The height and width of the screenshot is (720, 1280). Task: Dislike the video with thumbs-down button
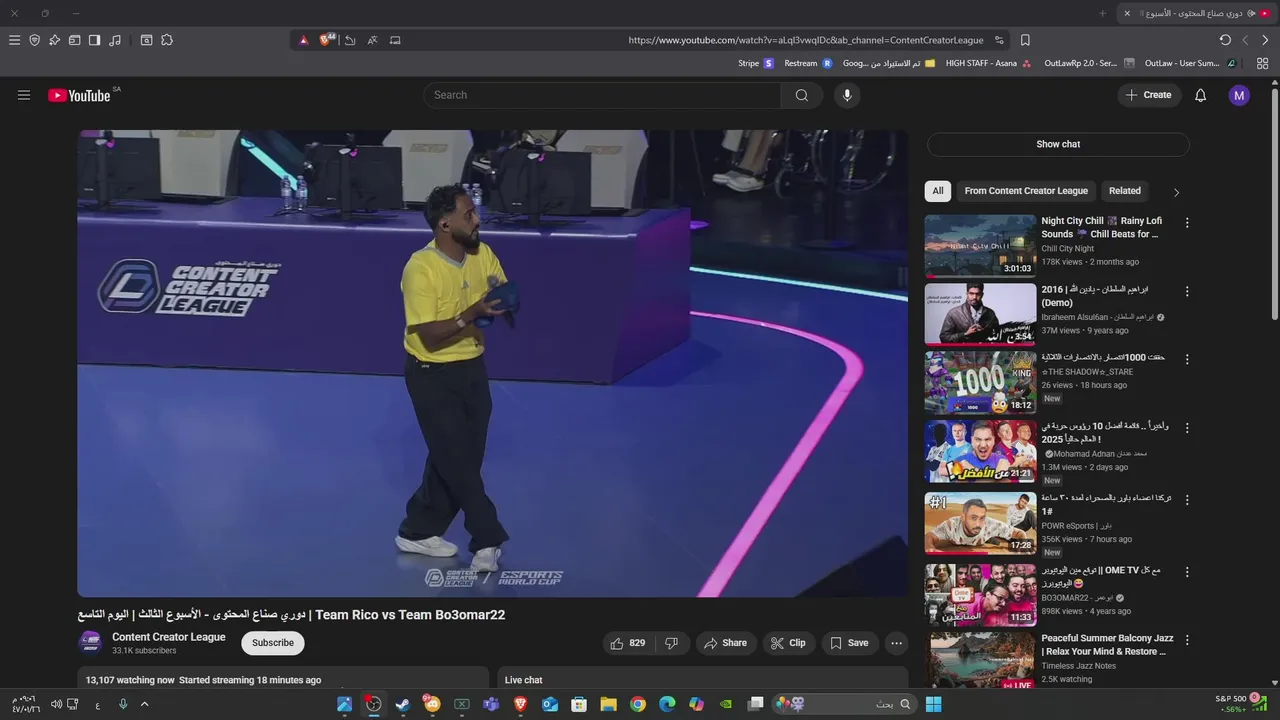(671, 643)
